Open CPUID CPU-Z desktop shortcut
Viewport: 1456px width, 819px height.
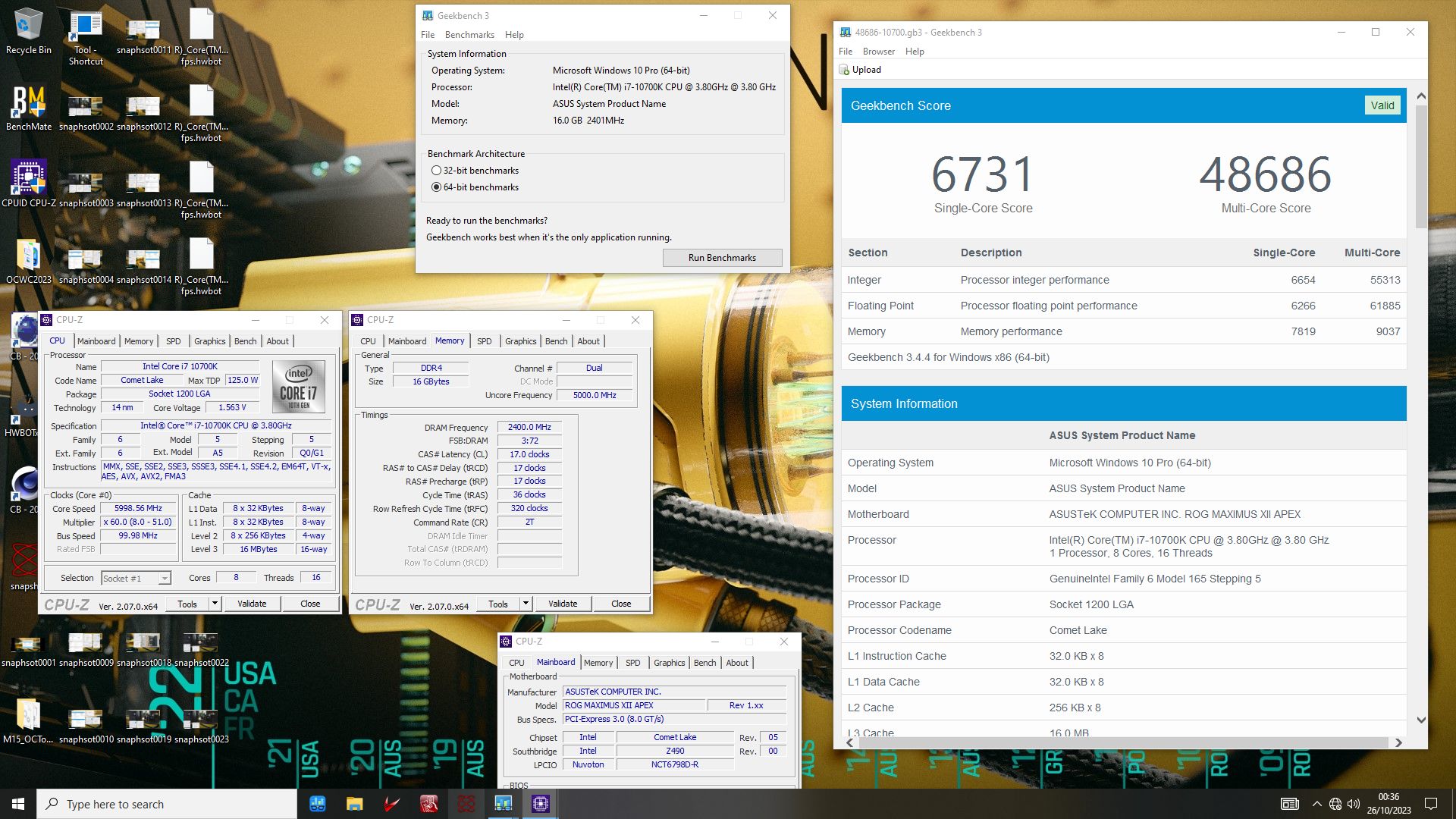coord(28,184)
